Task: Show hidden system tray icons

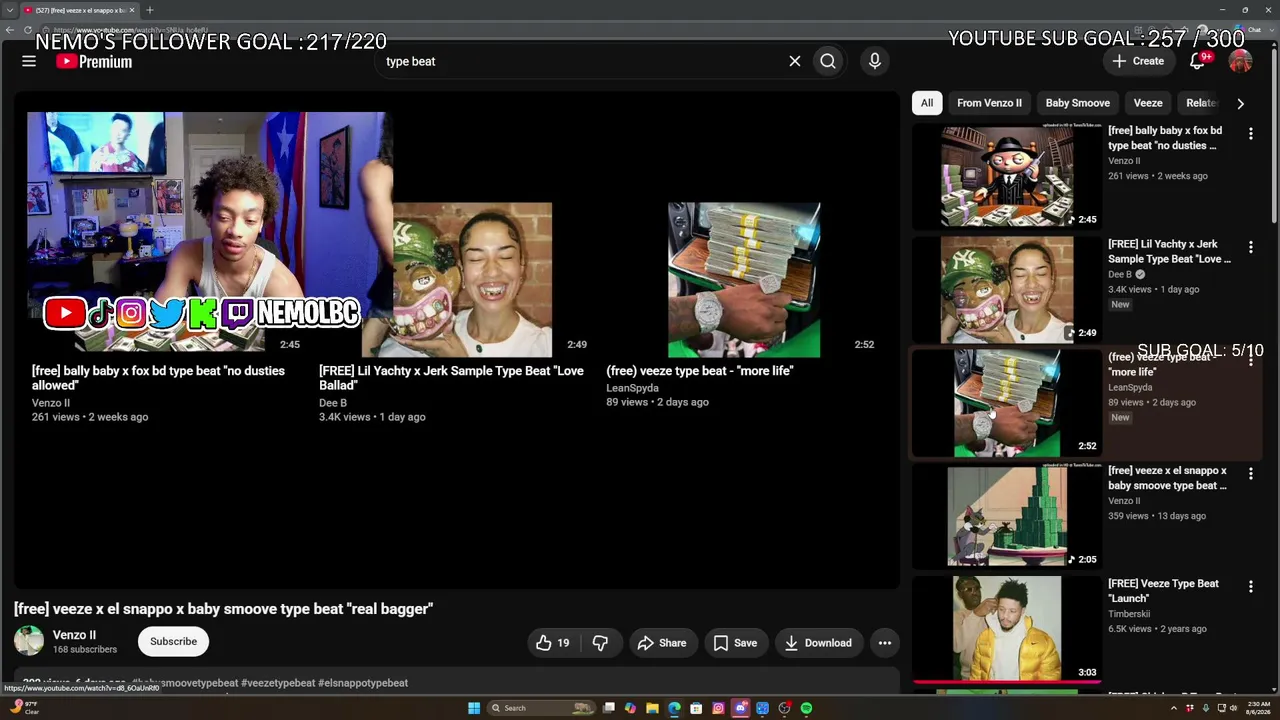Action: (1175, 708)
